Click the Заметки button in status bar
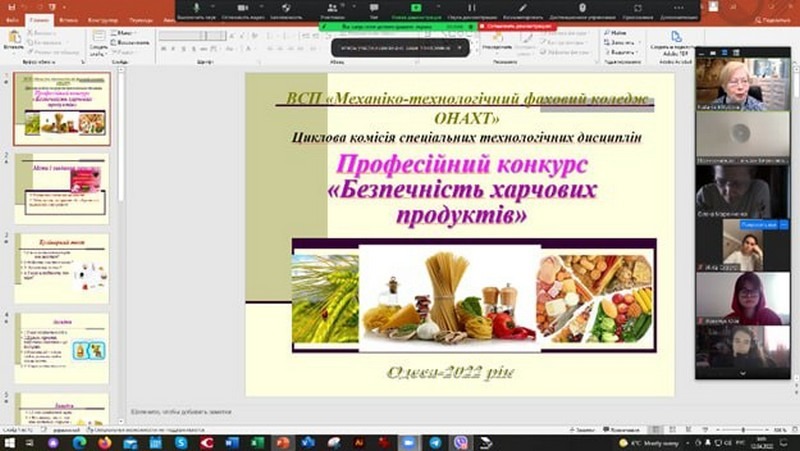 pos(583,430)
